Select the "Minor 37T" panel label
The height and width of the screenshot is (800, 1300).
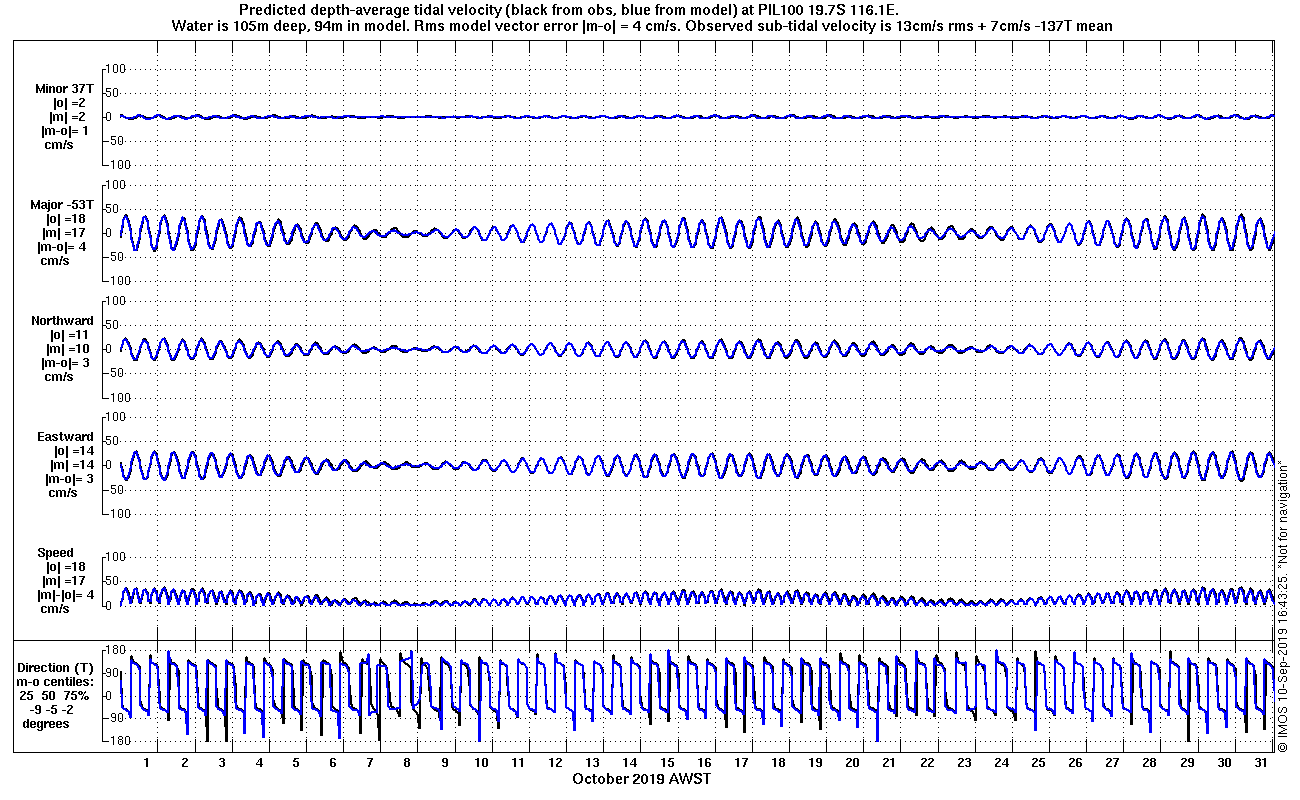click(x=64, y=89)
